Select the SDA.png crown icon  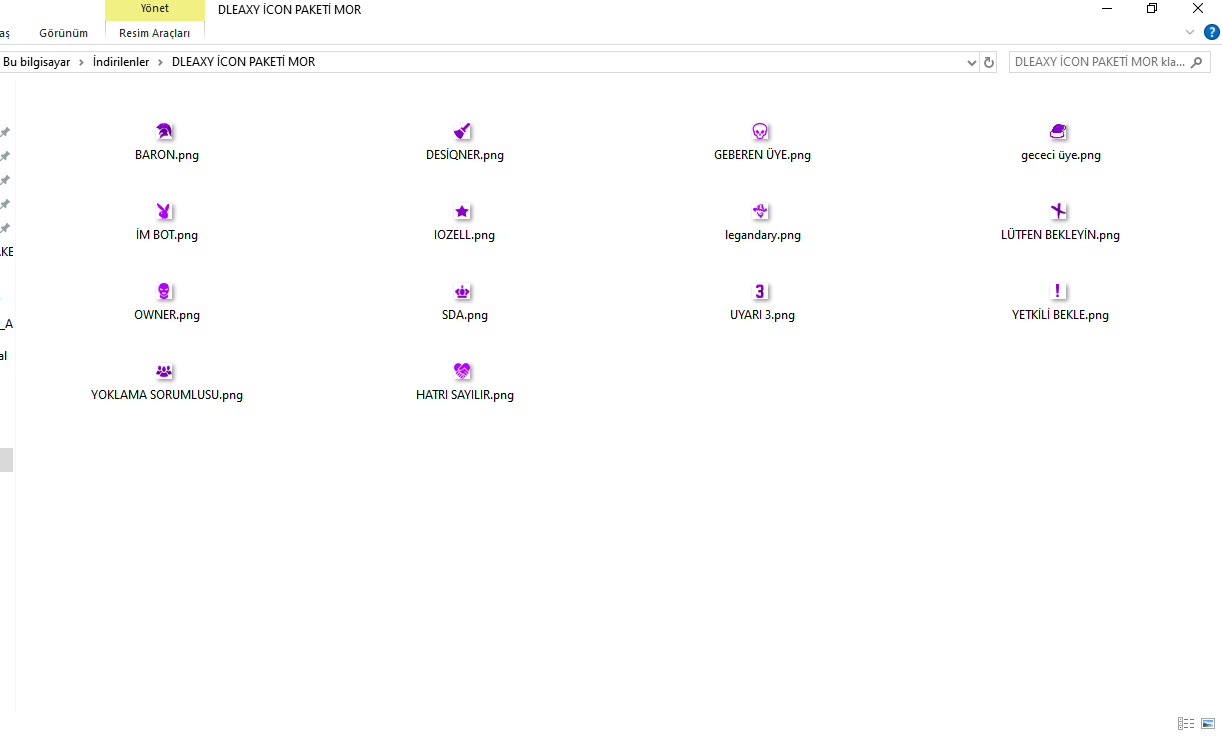tap(462, 291)
